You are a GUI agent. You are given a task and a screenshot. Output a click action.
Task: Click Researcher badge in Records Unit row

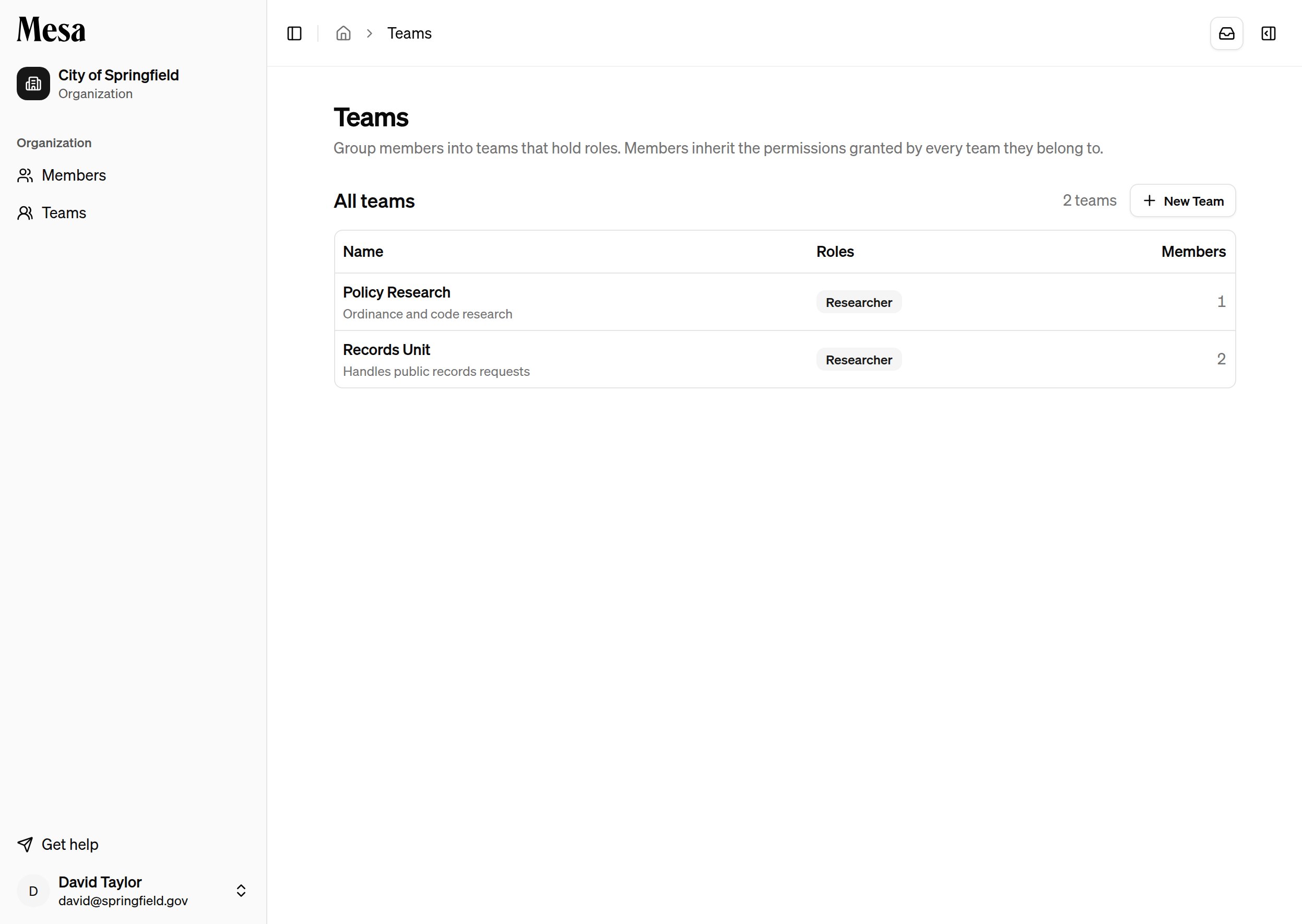click(859, 360)
